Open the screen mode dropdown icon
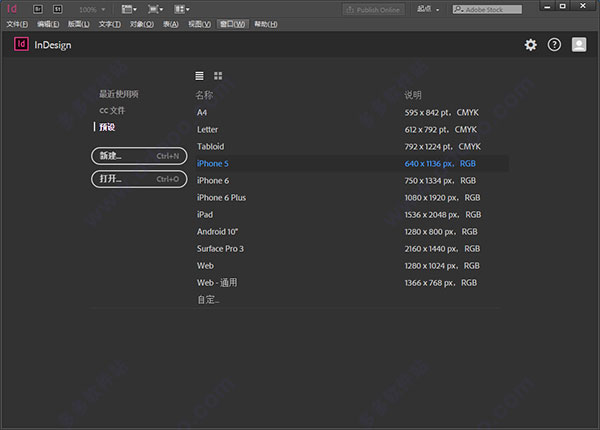 tap(155, 9)
